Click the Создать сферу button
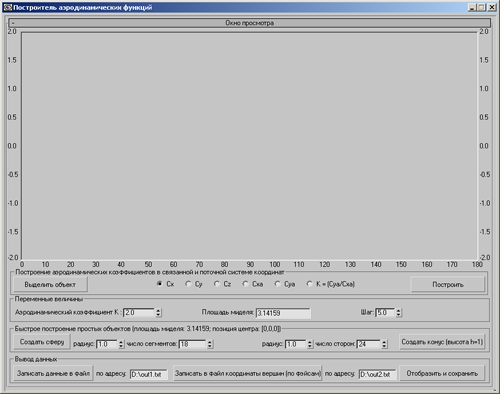This screenshot has width=500, height=394. point(42,342)
